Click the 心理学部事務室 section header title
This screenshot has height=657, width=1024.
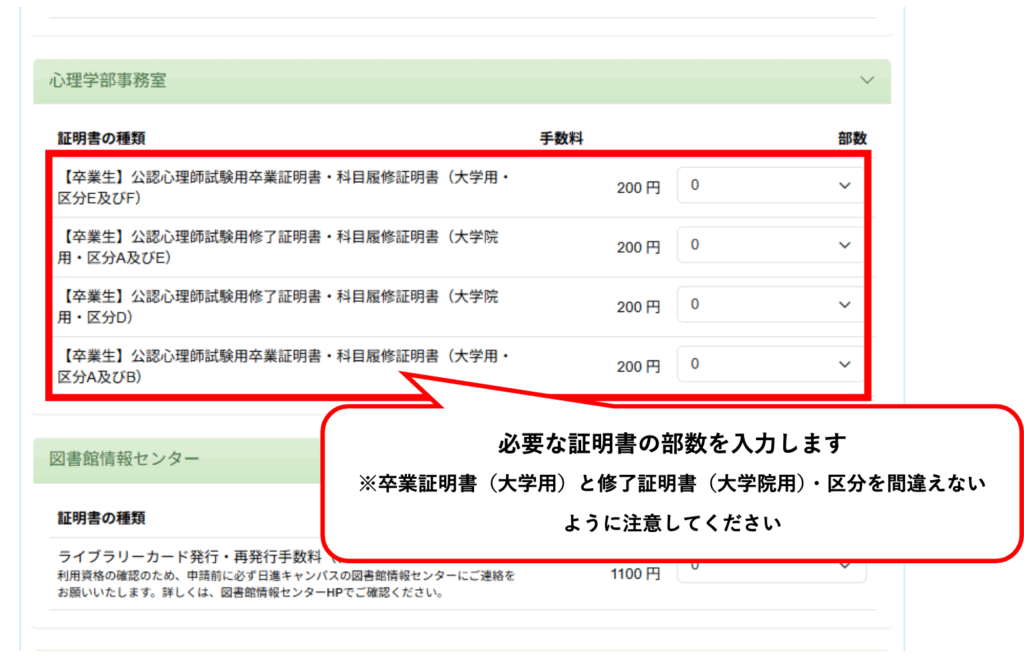click(x=108, y=80)
